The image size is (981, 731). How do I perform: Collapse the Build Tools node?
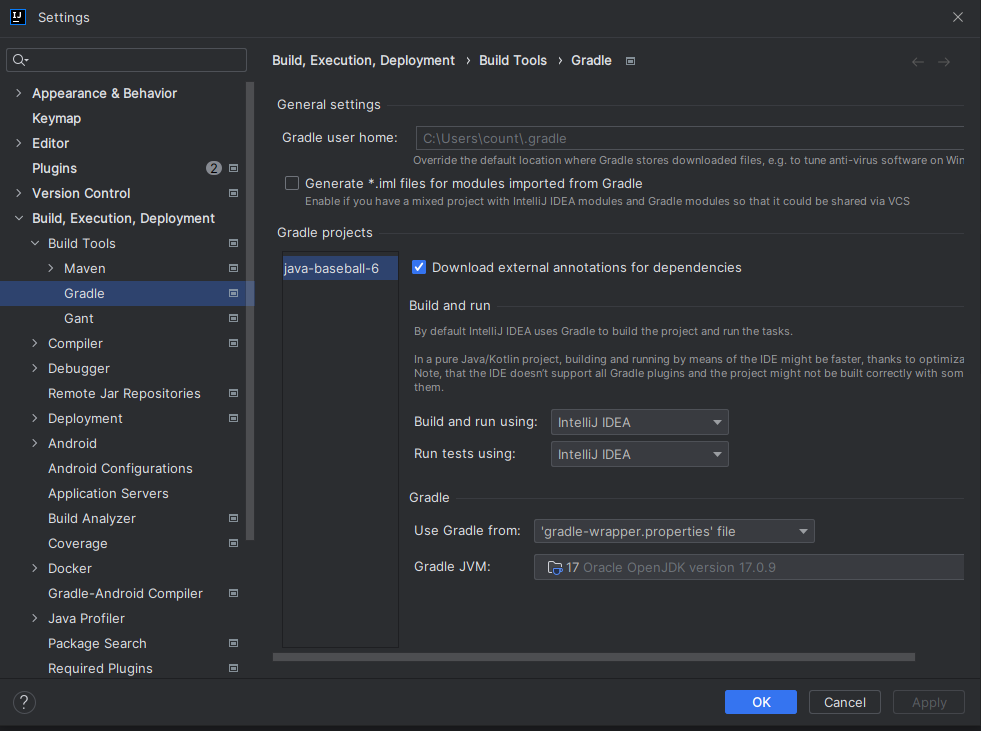click(x=35, y=243)
